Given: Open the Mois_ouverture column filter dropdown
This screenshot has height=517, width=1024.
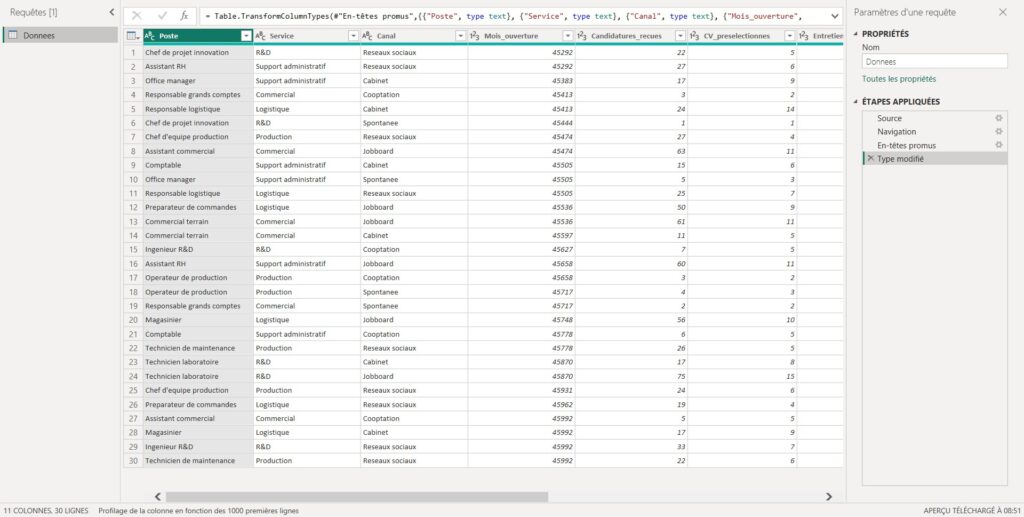Looking at the screenshot, I should (x=568, y=36).
